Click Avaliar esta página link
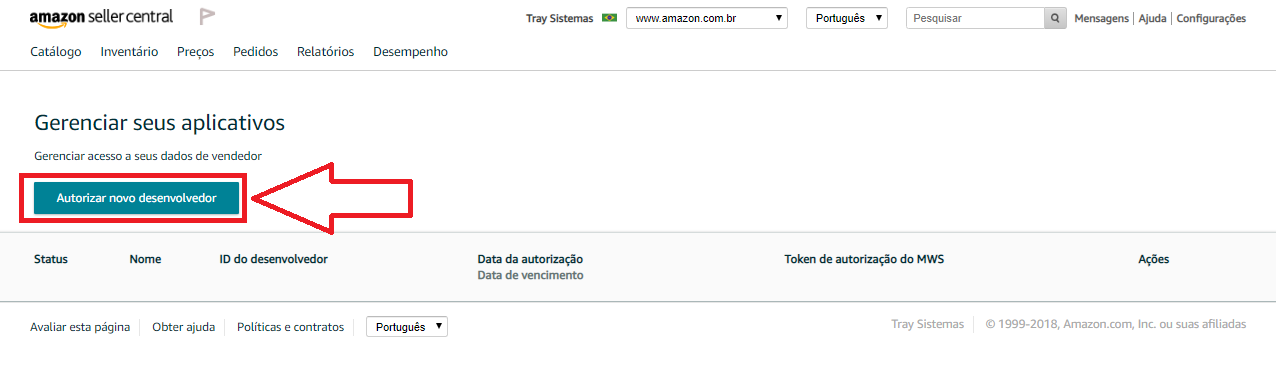Image resolution: width=1276 pixels, height=383 pixels. tap(80, 327)
